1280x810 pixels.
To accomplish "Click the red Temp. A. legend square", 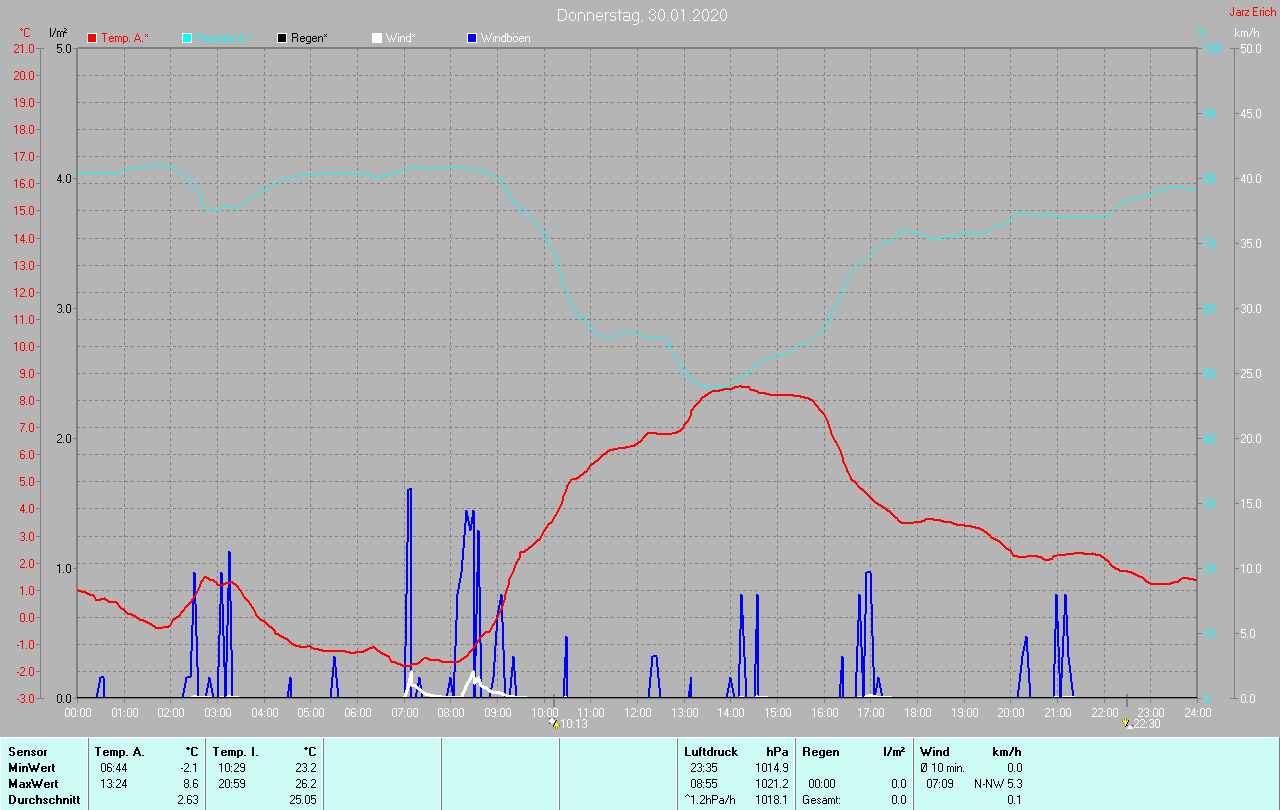I will point(92,38).
